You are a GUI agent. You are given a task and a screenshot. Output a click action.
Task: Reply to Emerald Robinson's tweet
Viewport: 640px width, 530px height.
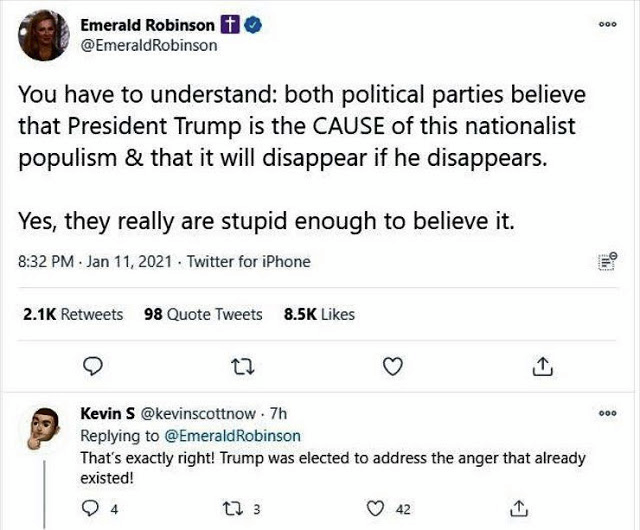[93, 367]
